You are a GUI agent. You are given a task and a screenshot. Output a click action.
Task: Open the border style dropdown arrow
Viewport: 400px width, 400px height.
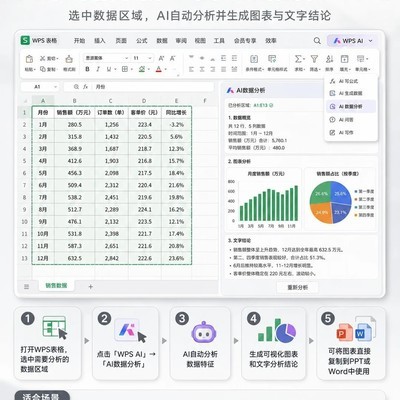132,69
